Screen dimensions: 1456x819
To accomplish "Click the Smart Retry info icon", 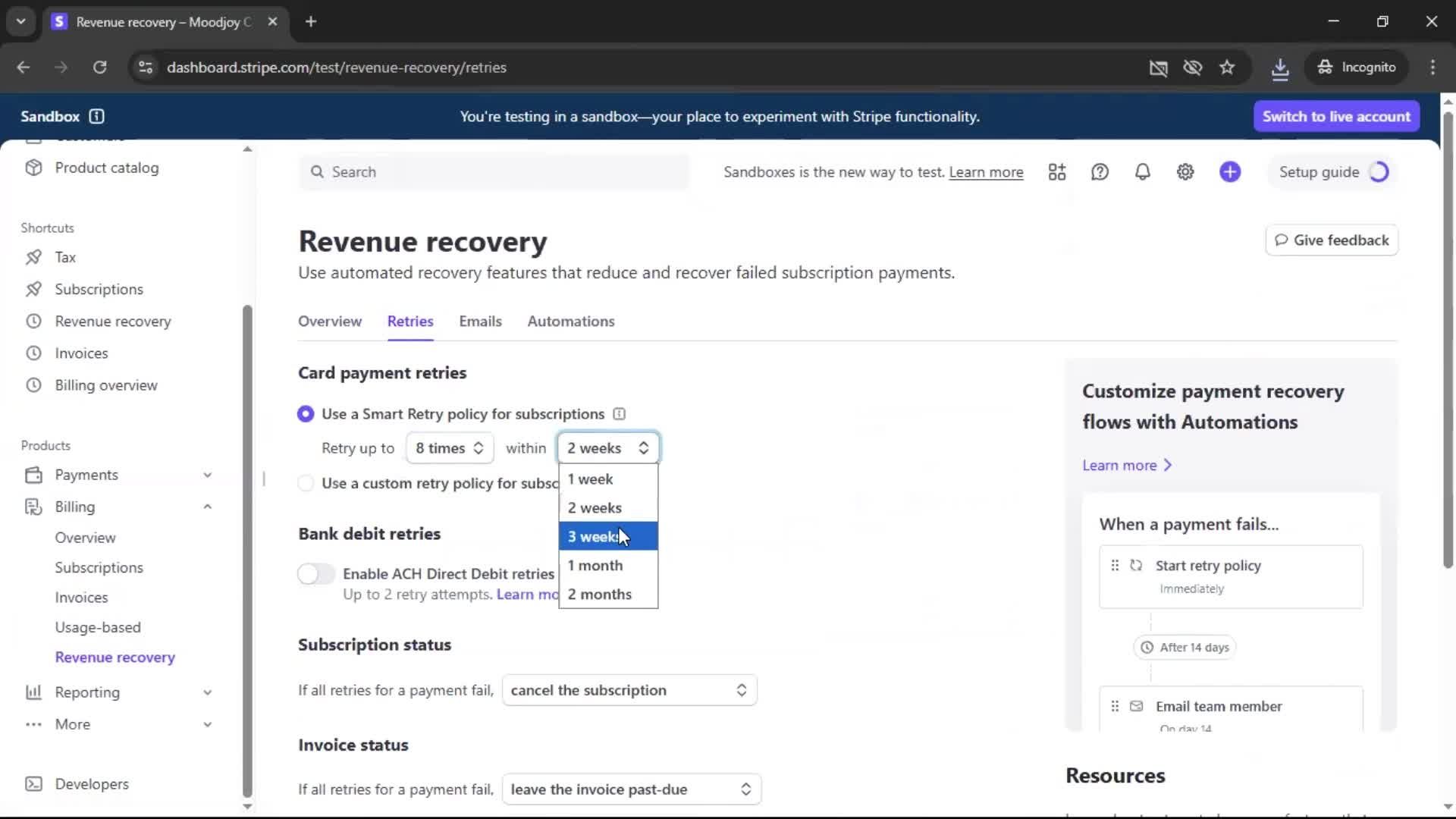I will click(619, 414).
